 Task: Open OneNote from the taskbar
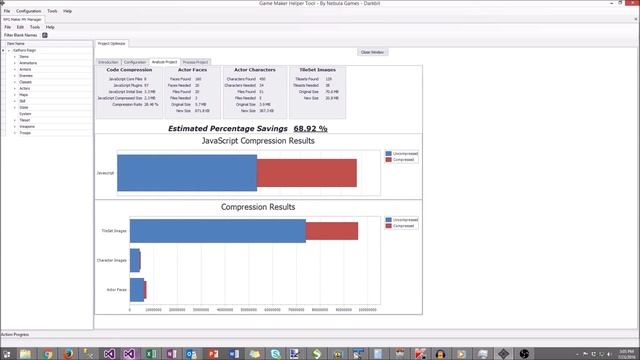pos(171,354)
